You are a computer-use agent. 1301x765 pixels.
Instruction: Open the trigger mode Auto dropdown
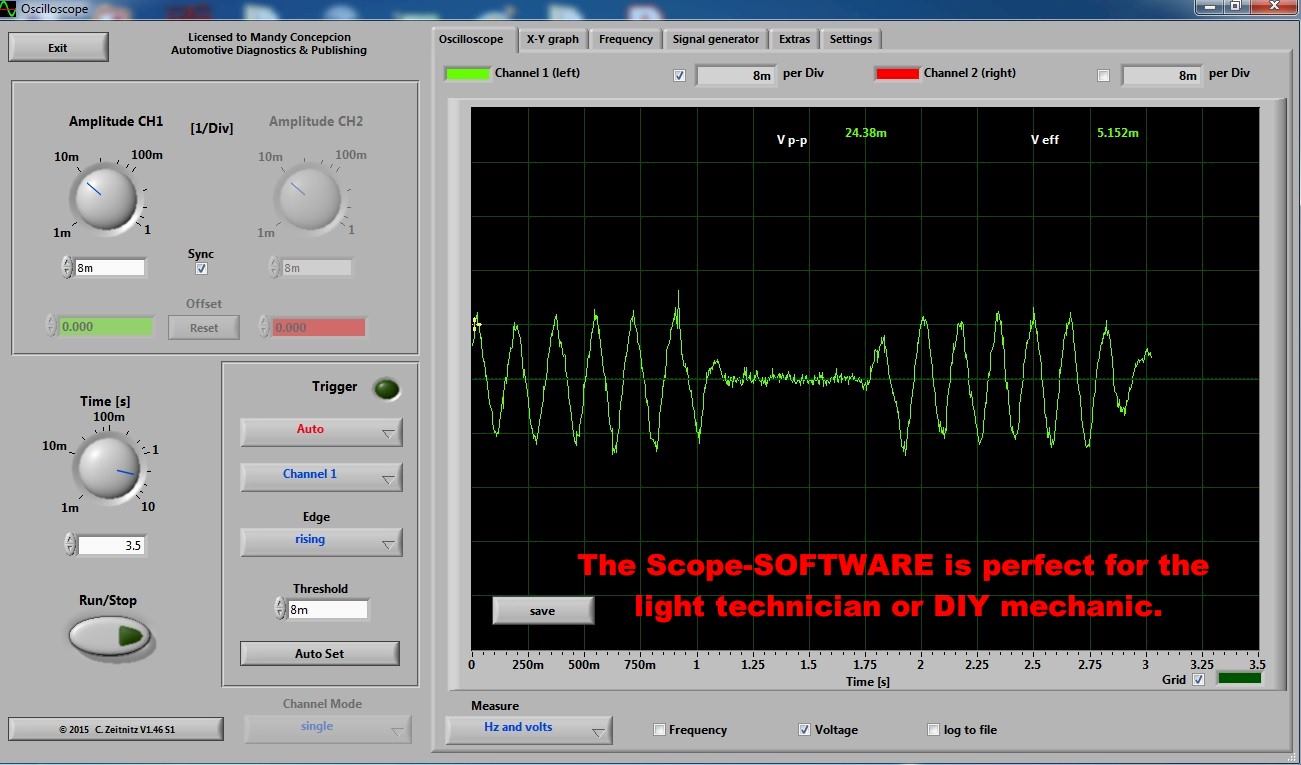pyautogui.click(x=321, y=431)
